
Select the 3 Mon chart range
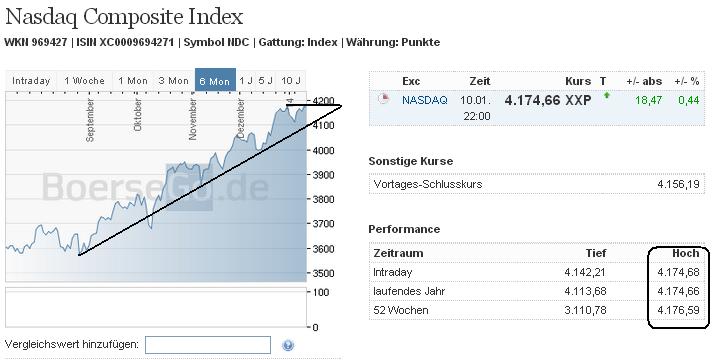click(x=173, y=81)
